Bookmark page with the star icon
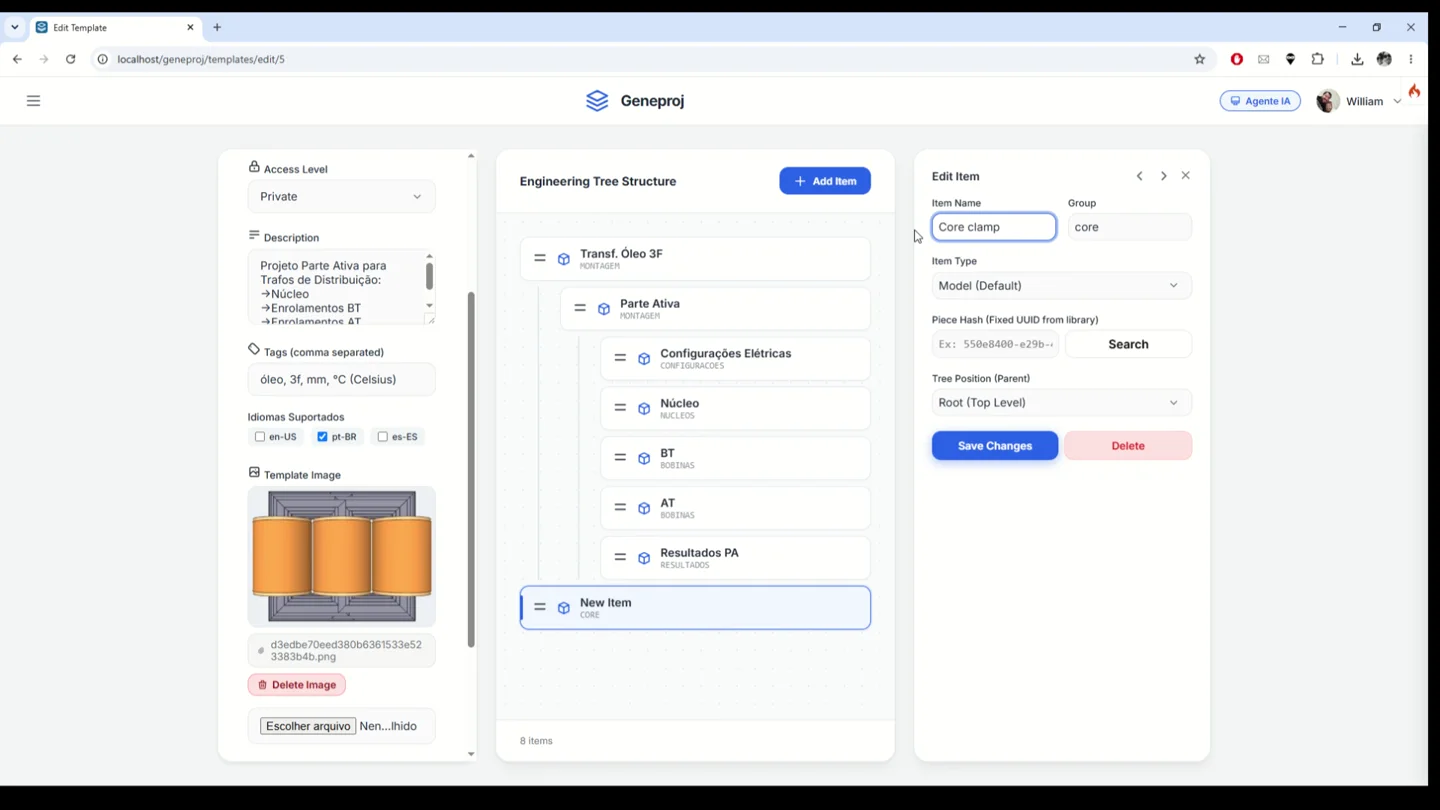 click(1200, 59)
